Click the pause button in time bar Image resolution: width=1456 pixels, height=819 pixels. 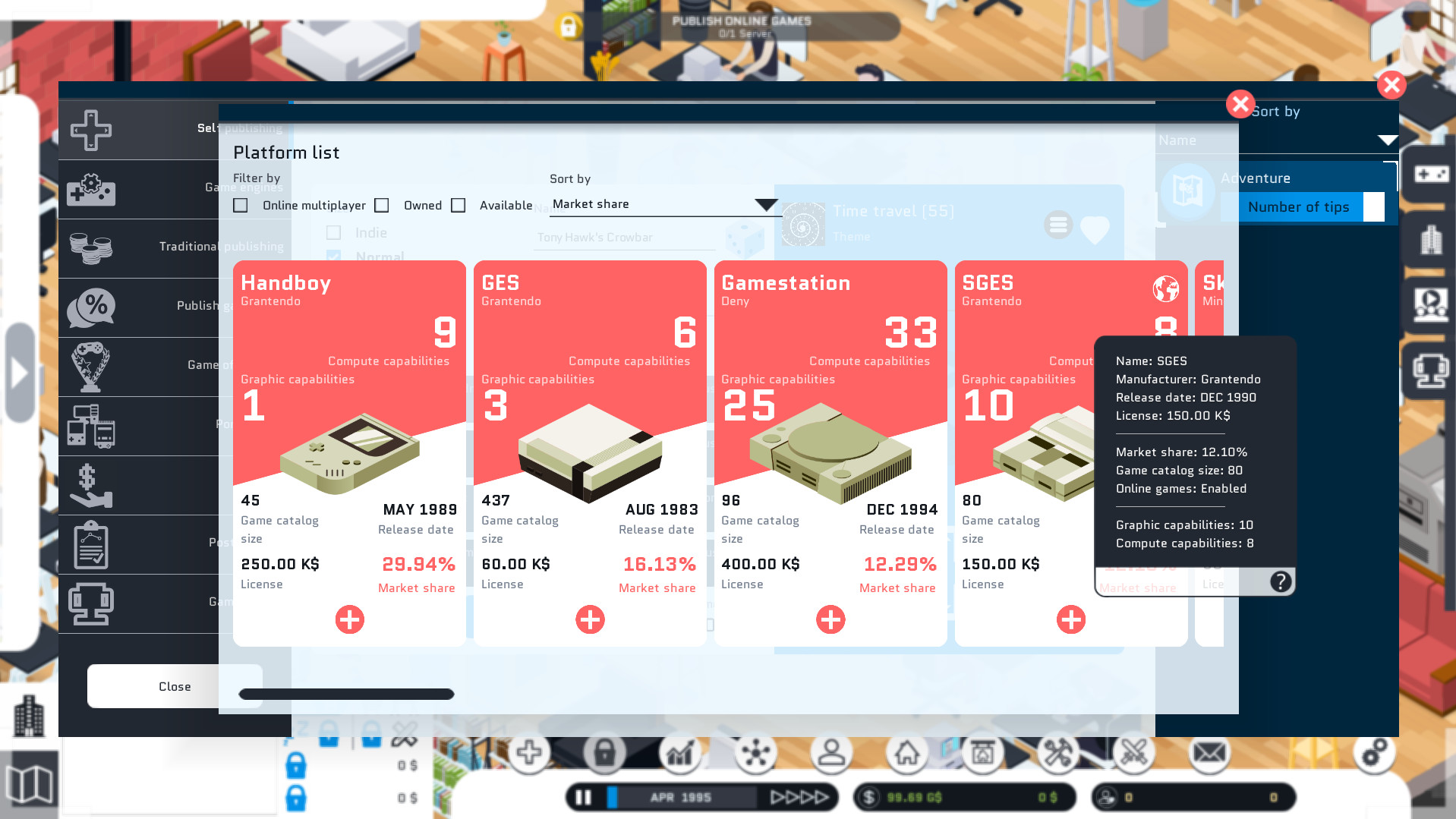[583, 797]
